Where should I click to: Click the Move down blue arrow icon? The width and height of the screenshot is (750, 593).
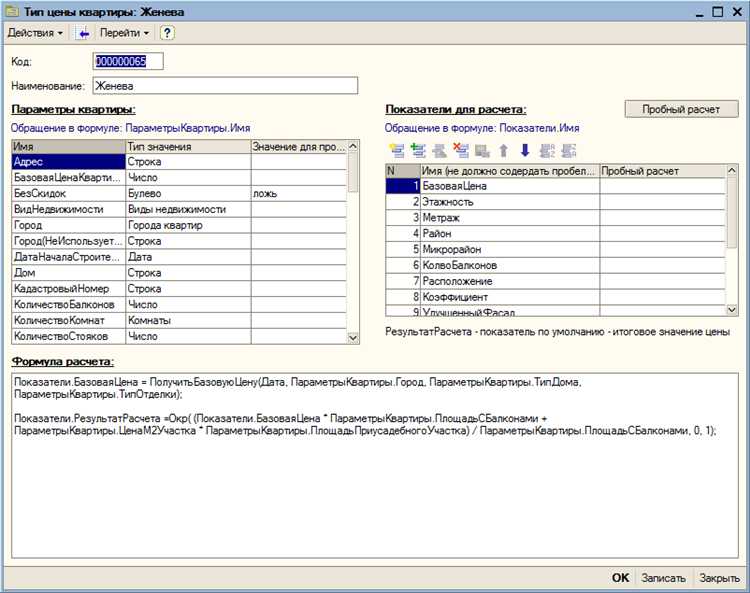[x=525, y=151]
